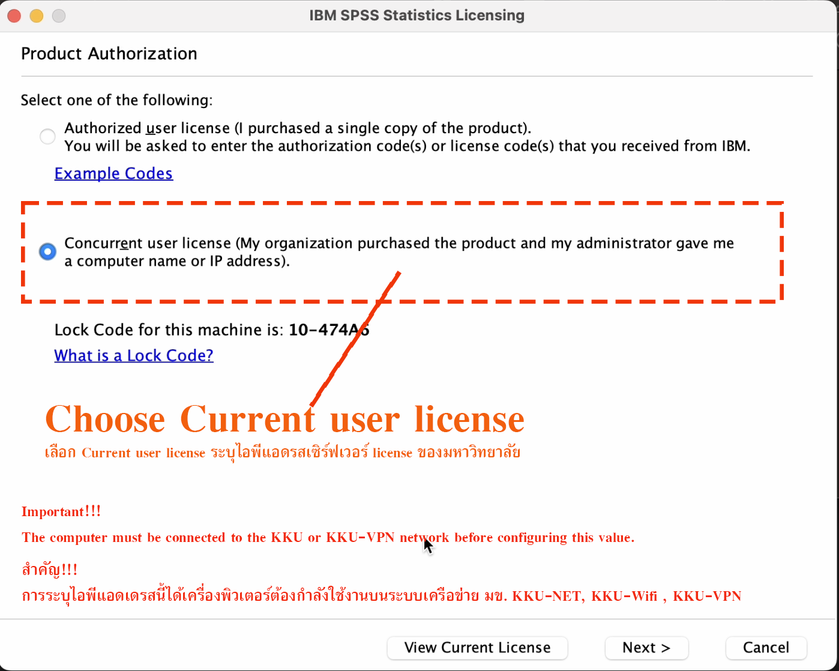This screenshot has height=671, width=839.
Task: Click the View Current License button
Action: click(477, 647)
